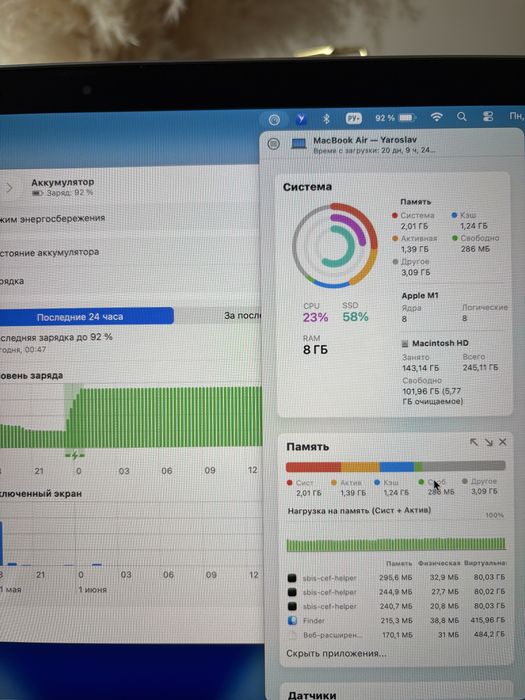Click the Свободно 286 МБ memory entry

[475, 243]
